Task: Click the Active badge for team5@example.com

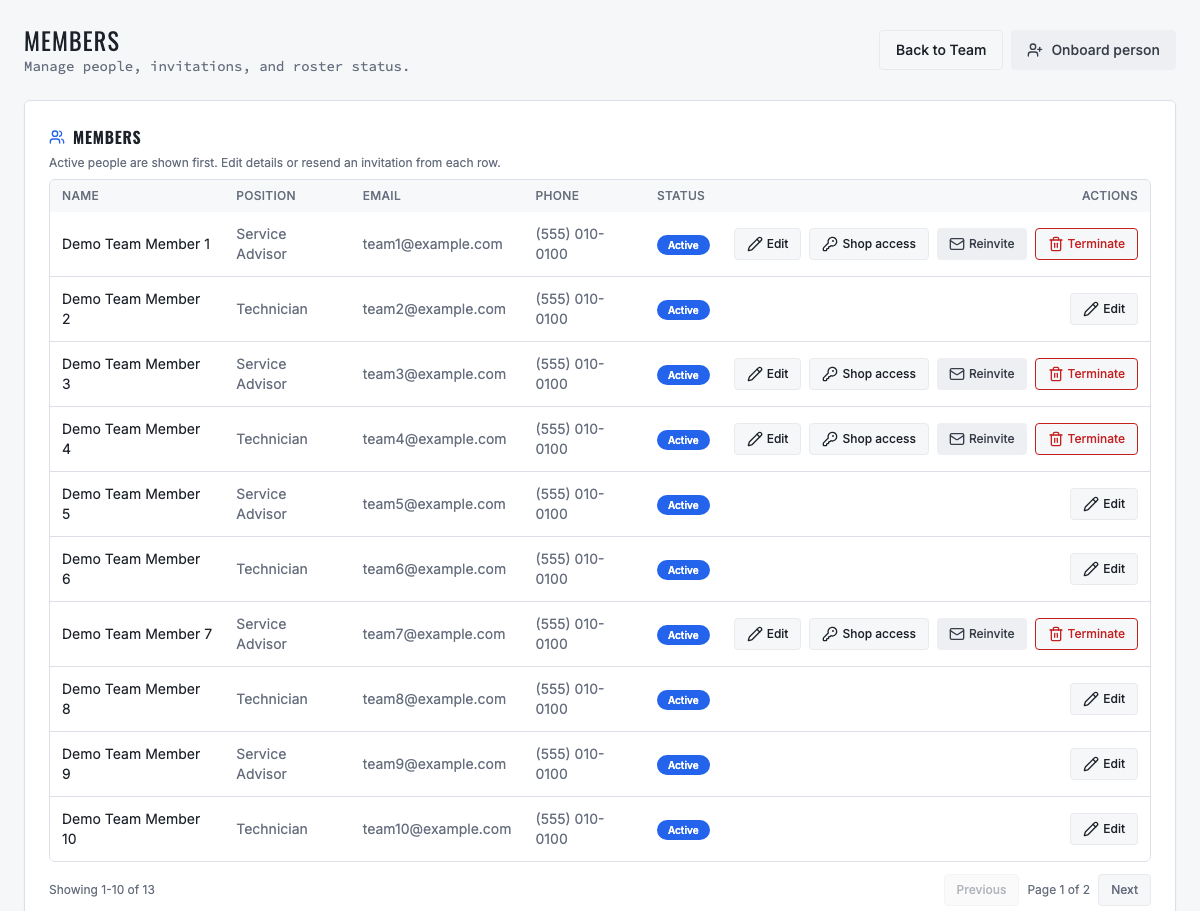Action: tap(683, 505)
